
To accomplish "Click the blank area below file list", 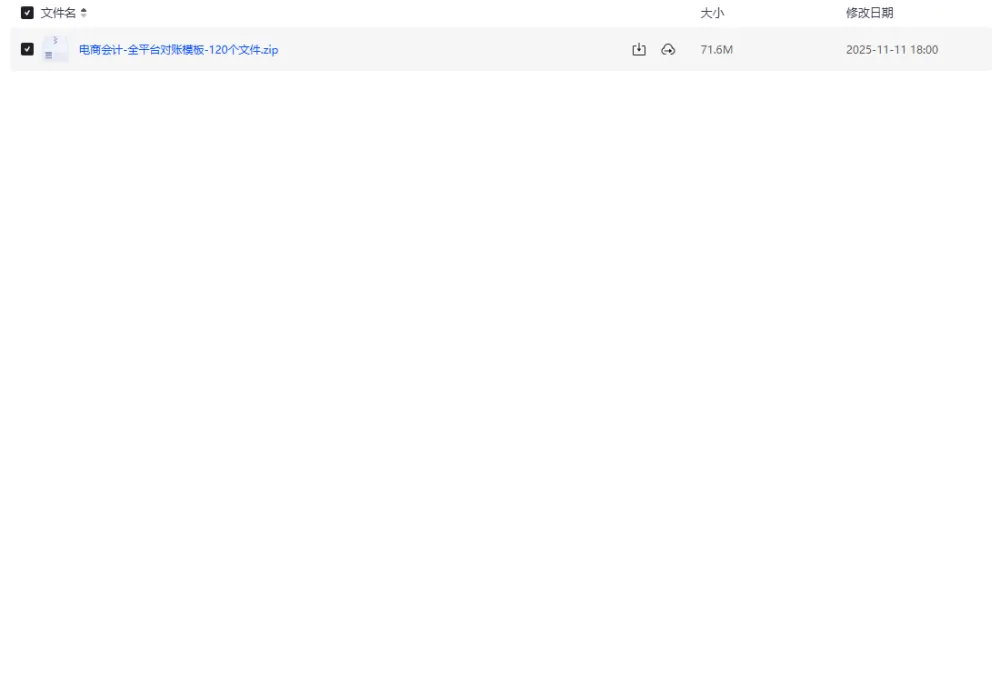I will tap(500, 350).
